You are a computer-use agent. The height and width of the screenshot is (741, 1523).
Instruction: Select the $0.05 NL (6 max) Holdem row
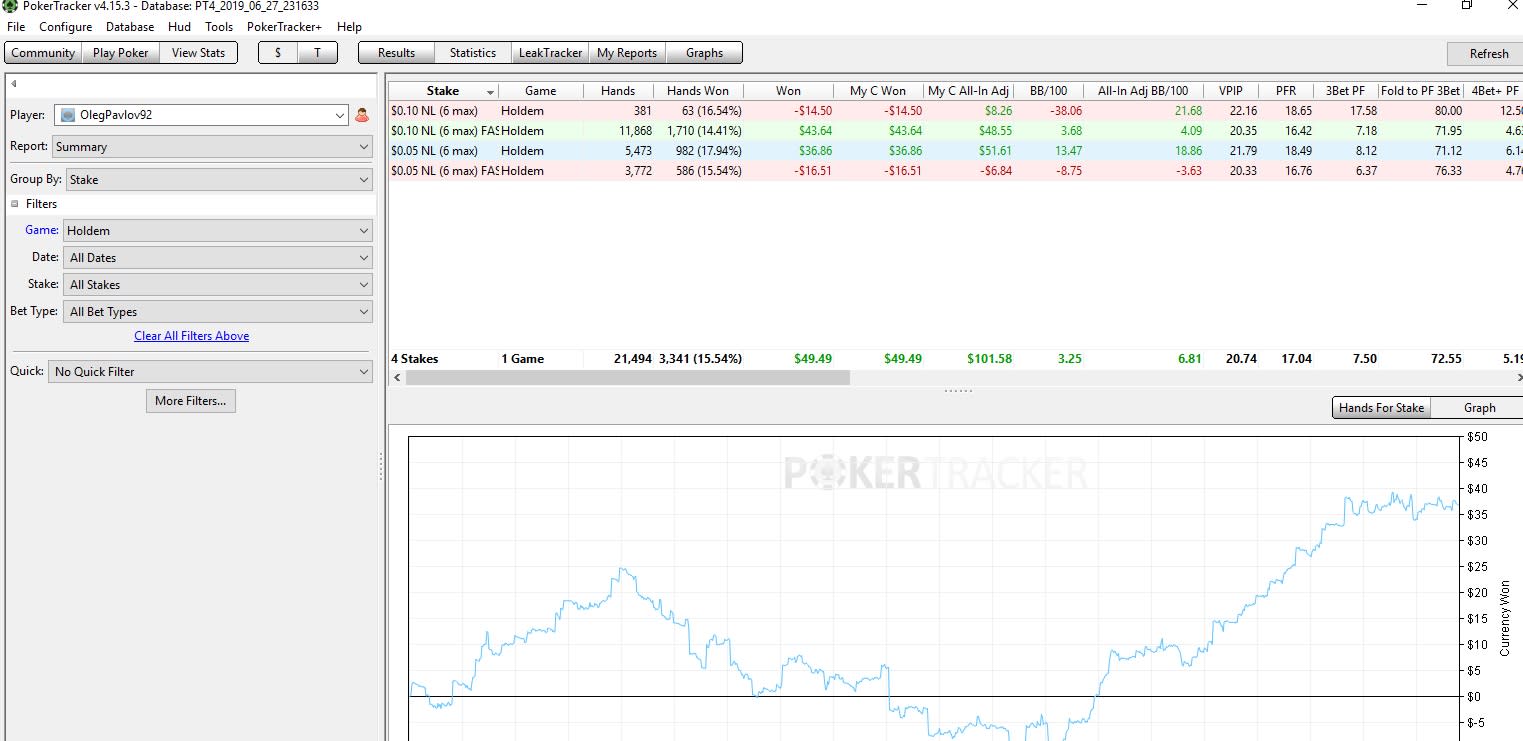click(955, 151)
